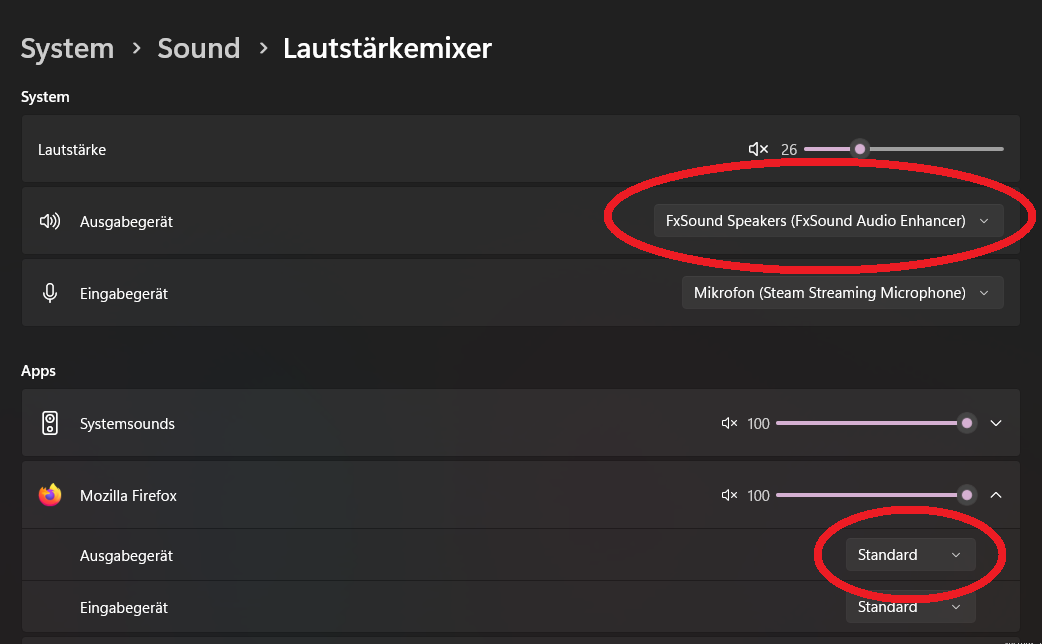Click the Mozilla Firefox app icon

[50, 495]
